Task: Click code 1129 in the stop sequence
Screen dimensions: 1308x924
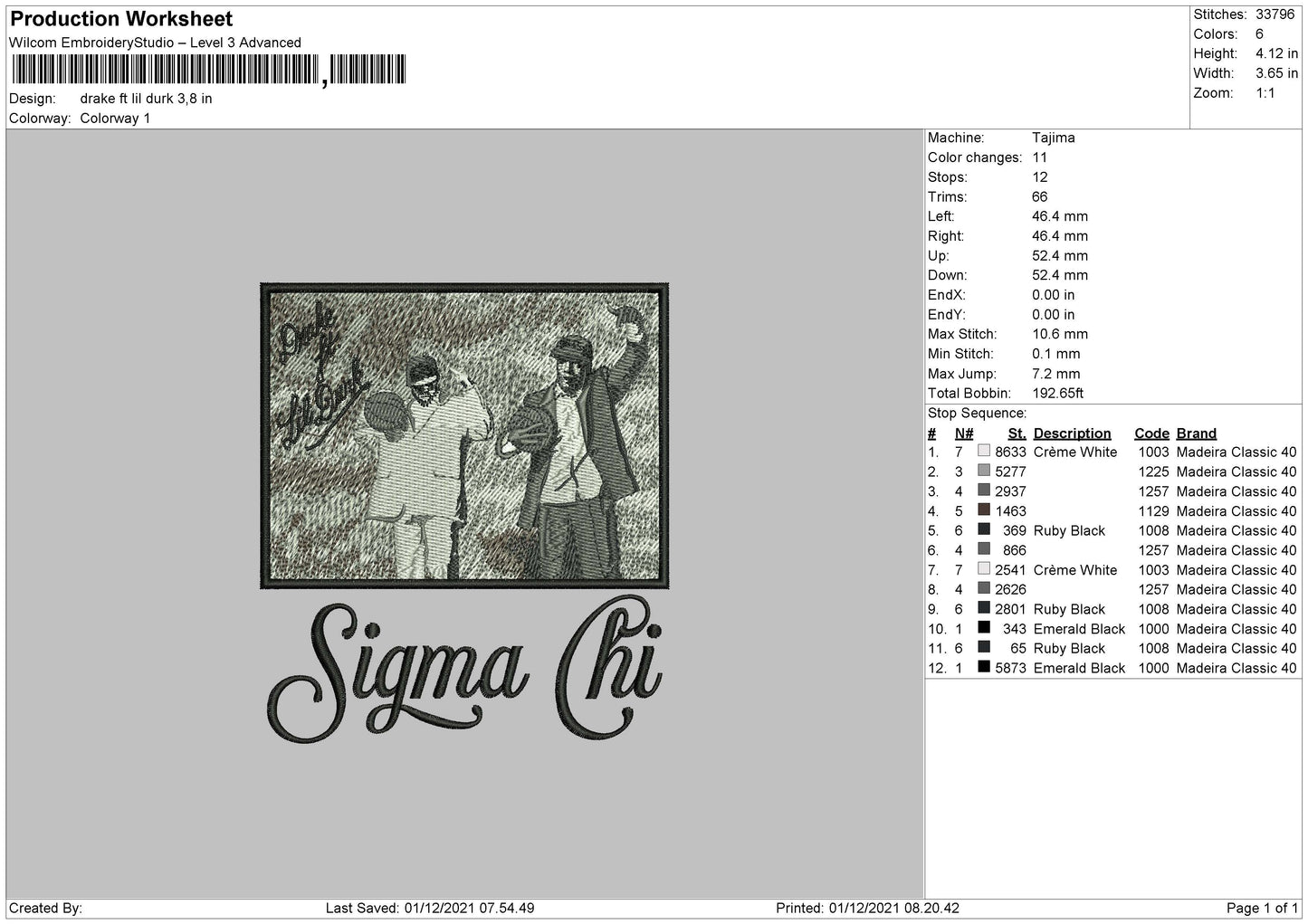Action: pos(1153,510)
